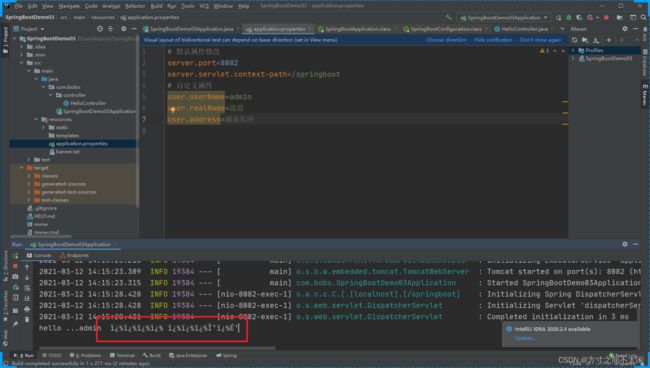The height and width of the screenshot is (368, 650).
Task: Rerun application with the green run icon
Action: pyautogui.click(x=559, y=17)
